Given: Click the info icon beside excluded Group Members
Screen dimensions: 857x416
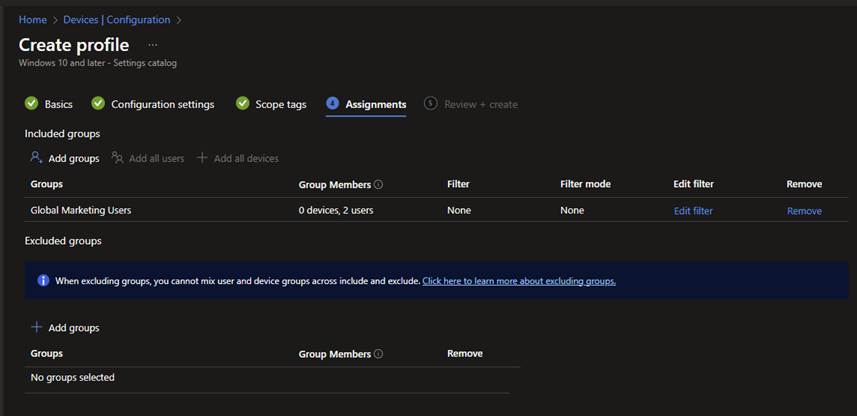Looking at the screenshot, I should point(379,354).
